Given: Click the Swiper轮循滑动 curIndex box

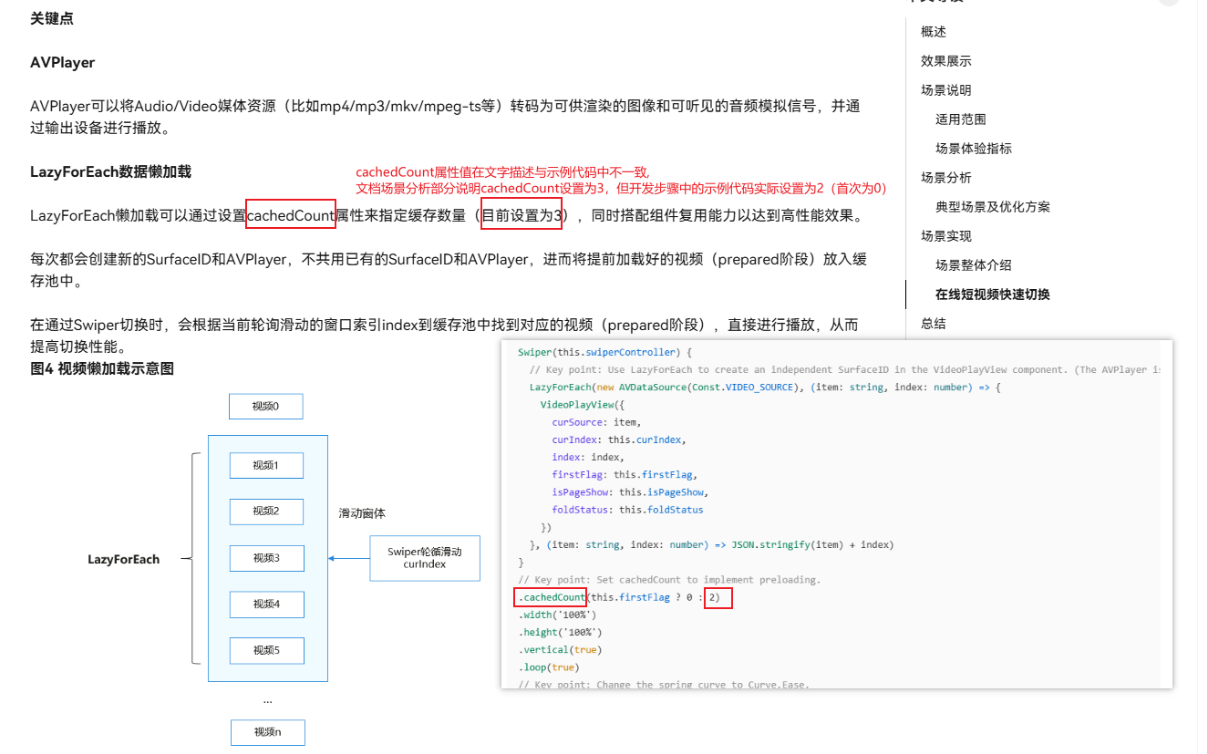Looking at the screenshot, I should (425, 558).
